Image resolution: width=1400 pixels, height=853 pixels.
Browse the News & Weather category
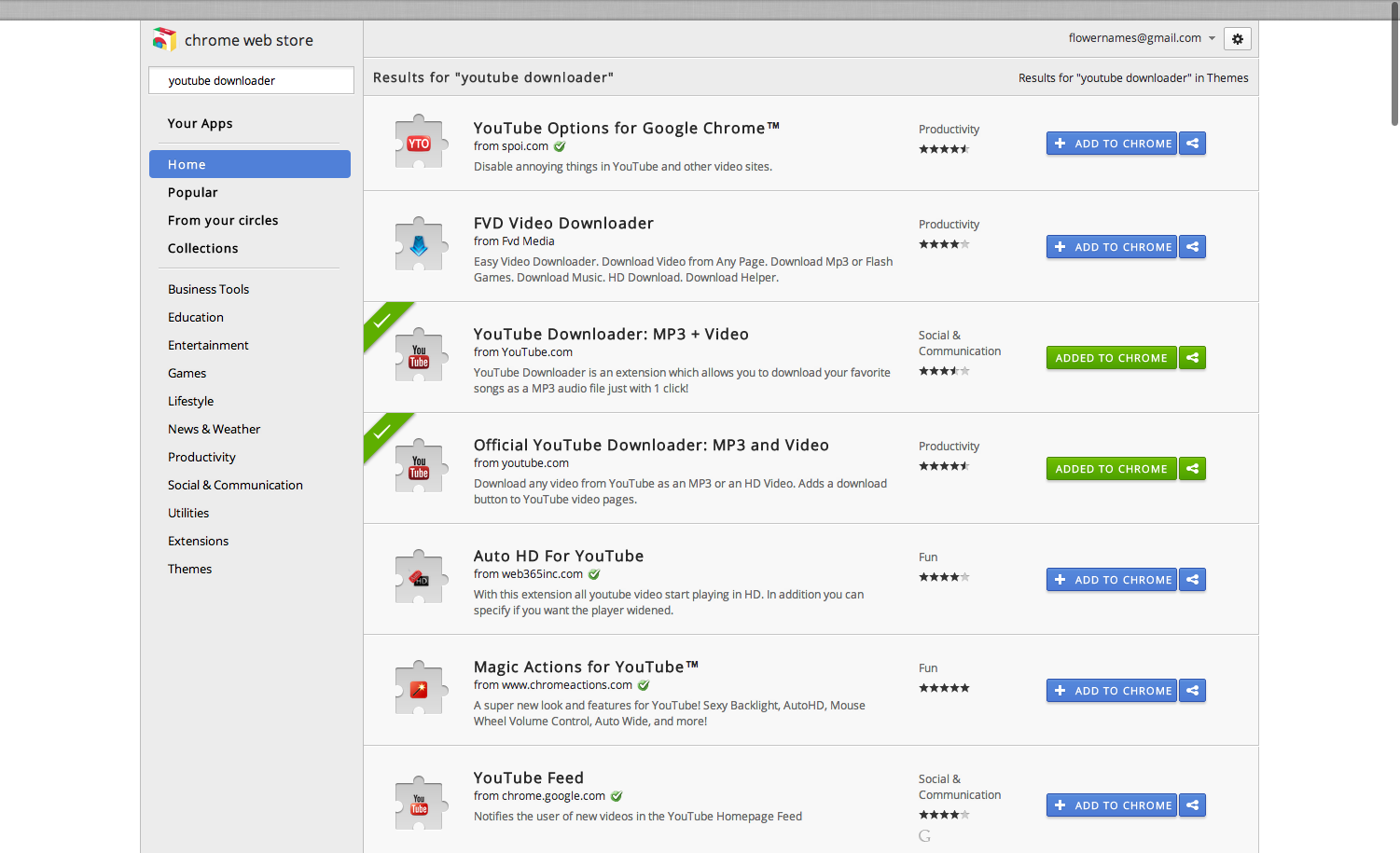215,429
